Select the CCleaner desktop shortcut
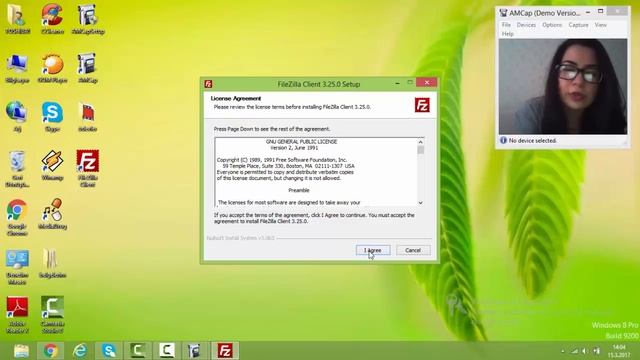Screen dimensions: 640x360 [52, 19]
